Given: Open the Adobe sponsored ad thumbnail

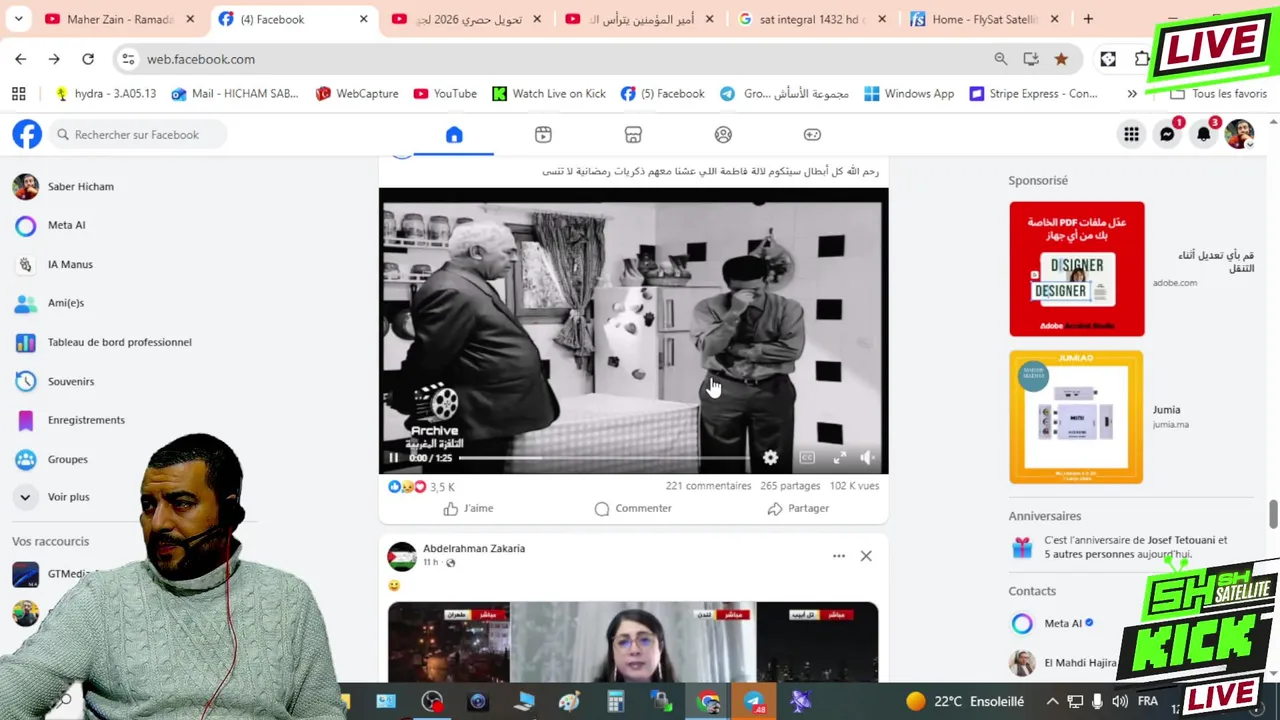Looking at the screenshot, I should pyautogui.click(x=1076, y=269).
